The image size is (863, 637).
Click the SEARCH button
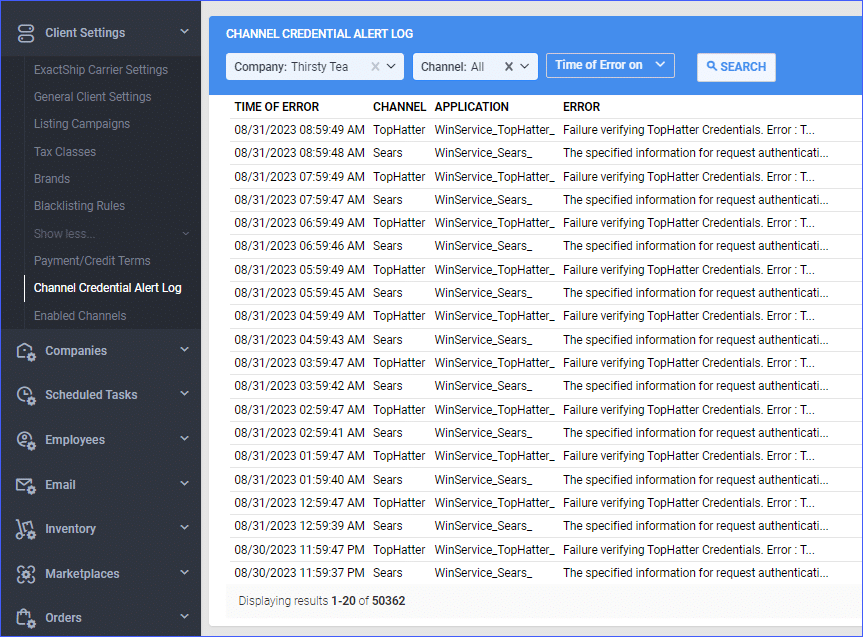pos(736,67)
